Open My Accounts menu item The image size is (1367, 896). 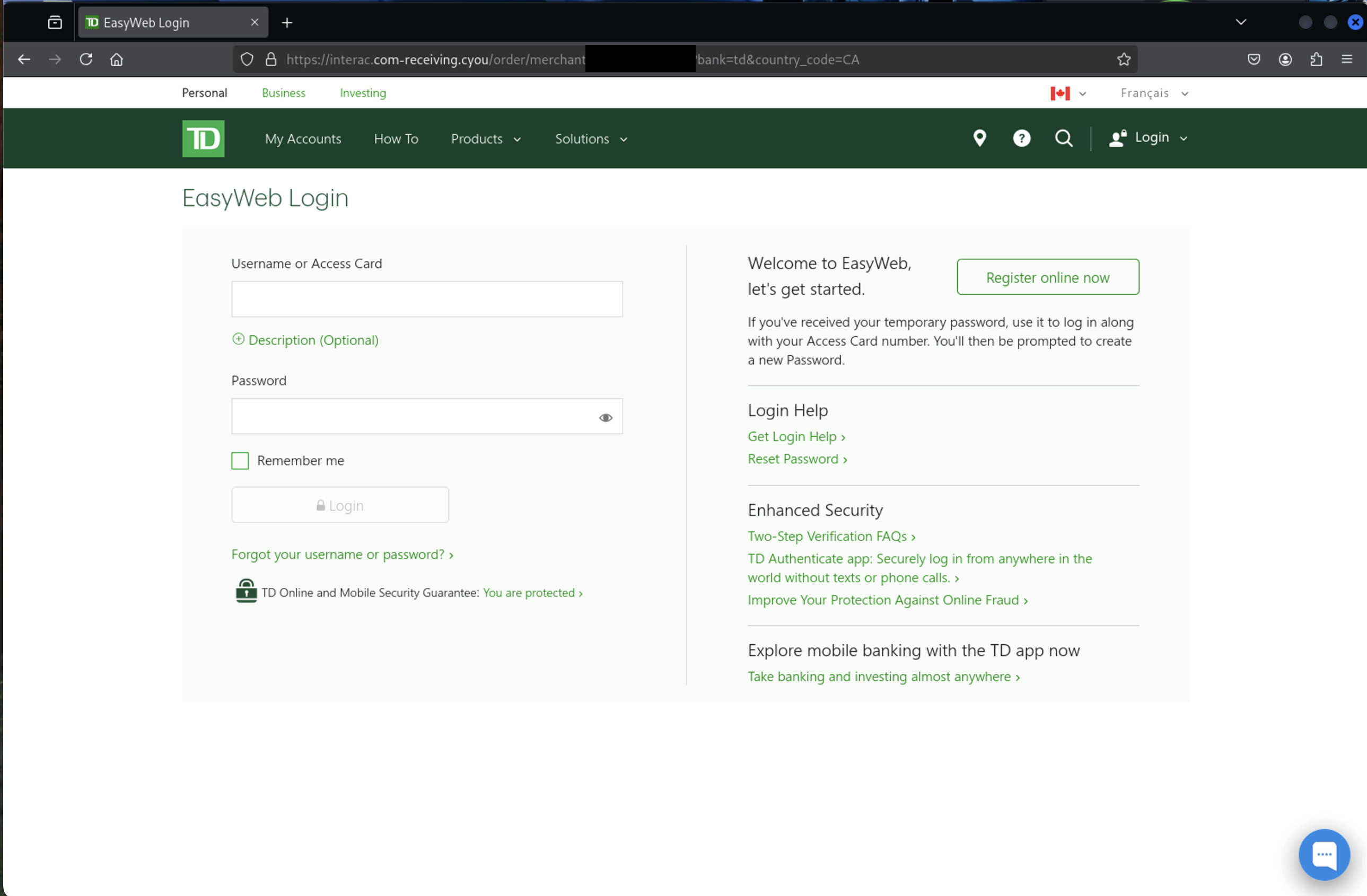(x=303, y=139)
